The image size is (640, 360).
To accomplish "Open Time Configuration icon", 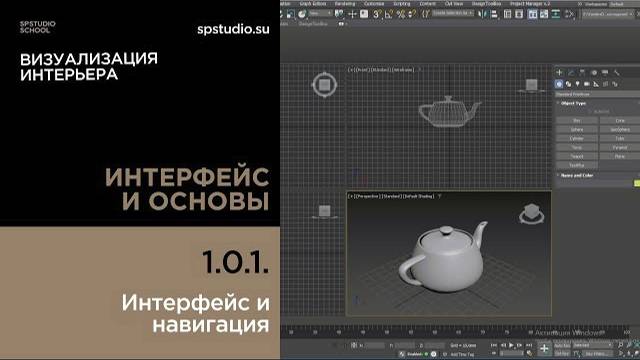I will [x=529, y=353].
